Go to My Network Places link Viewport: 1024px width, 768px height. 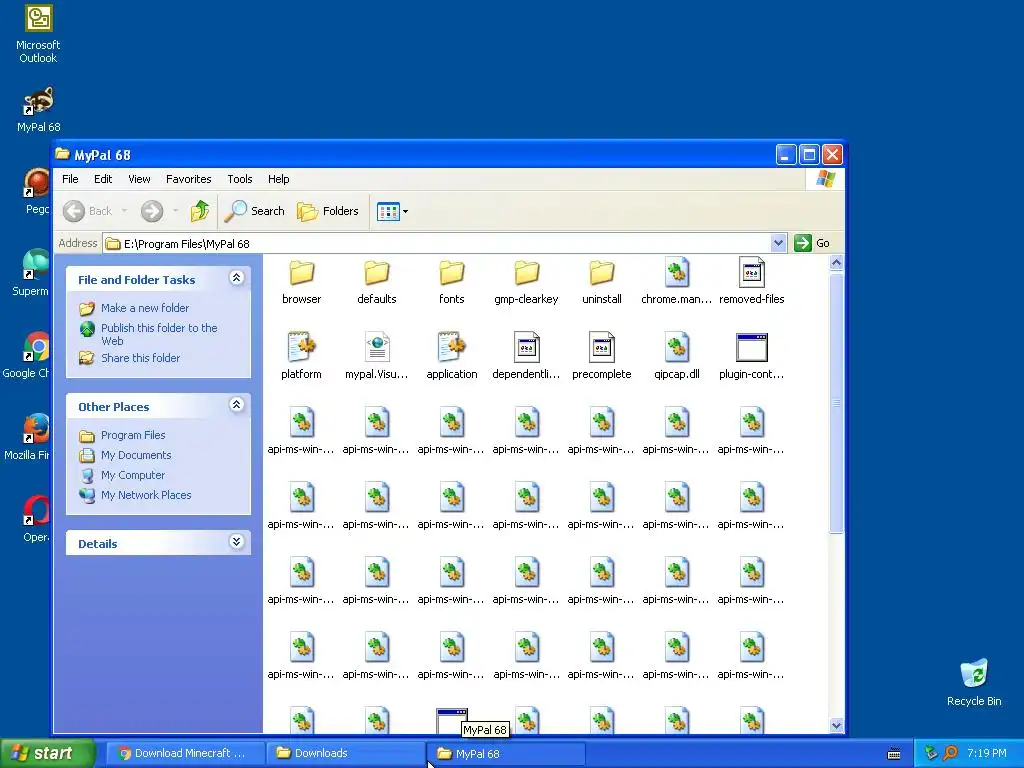146,495
